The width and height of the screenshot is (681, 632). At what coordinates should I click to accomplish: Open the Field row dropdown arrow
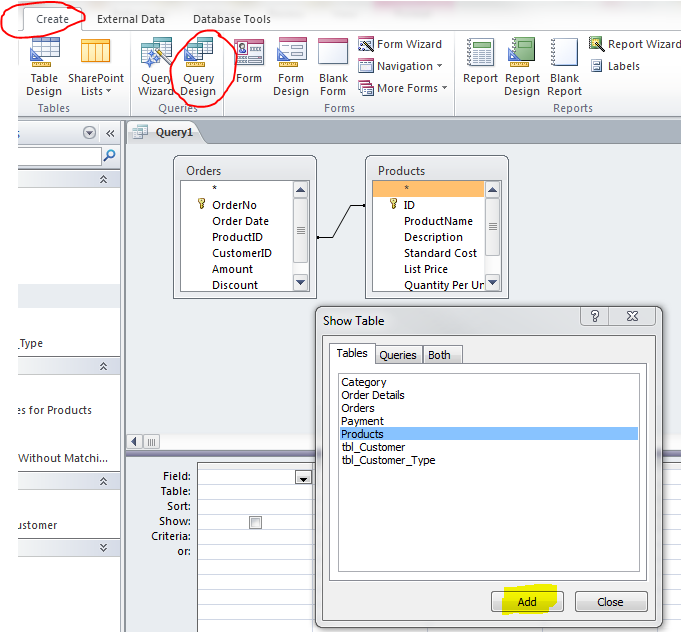coord(303,477)
